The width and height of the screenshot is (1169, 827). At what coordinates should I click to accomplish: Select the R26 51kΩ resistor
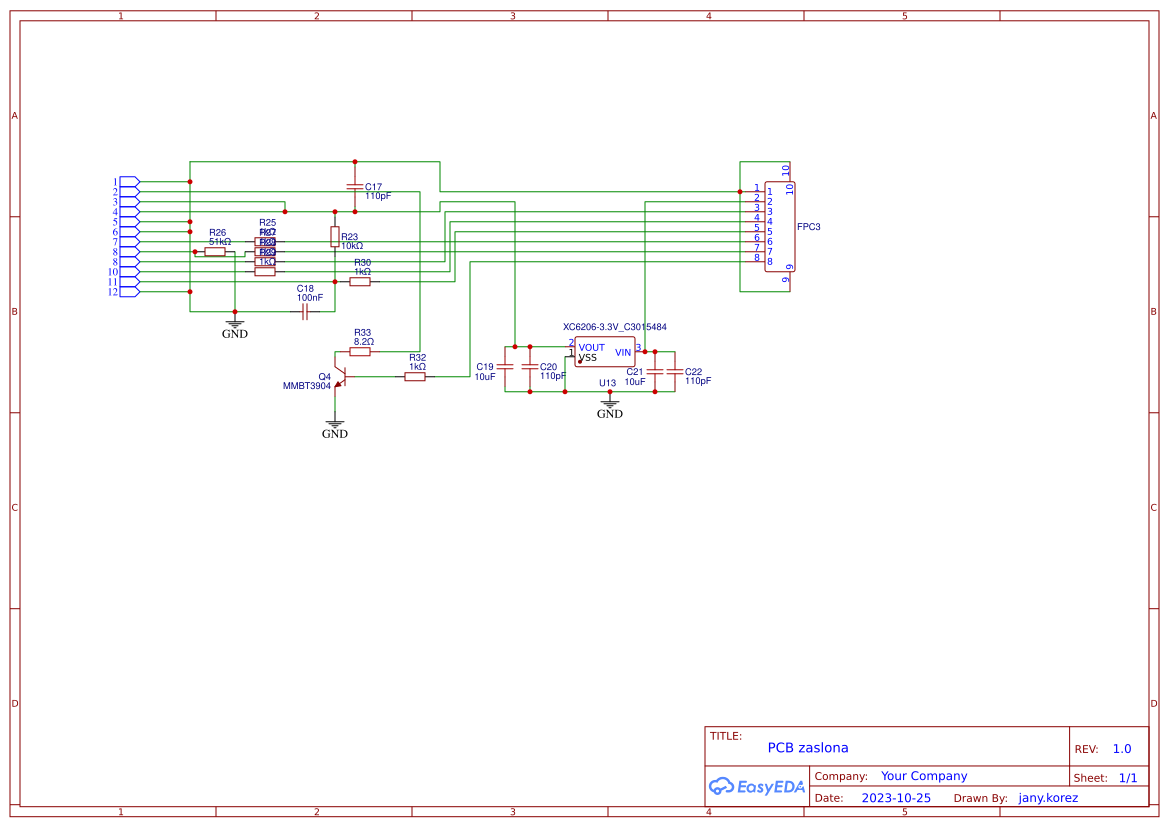coord(216,249)
